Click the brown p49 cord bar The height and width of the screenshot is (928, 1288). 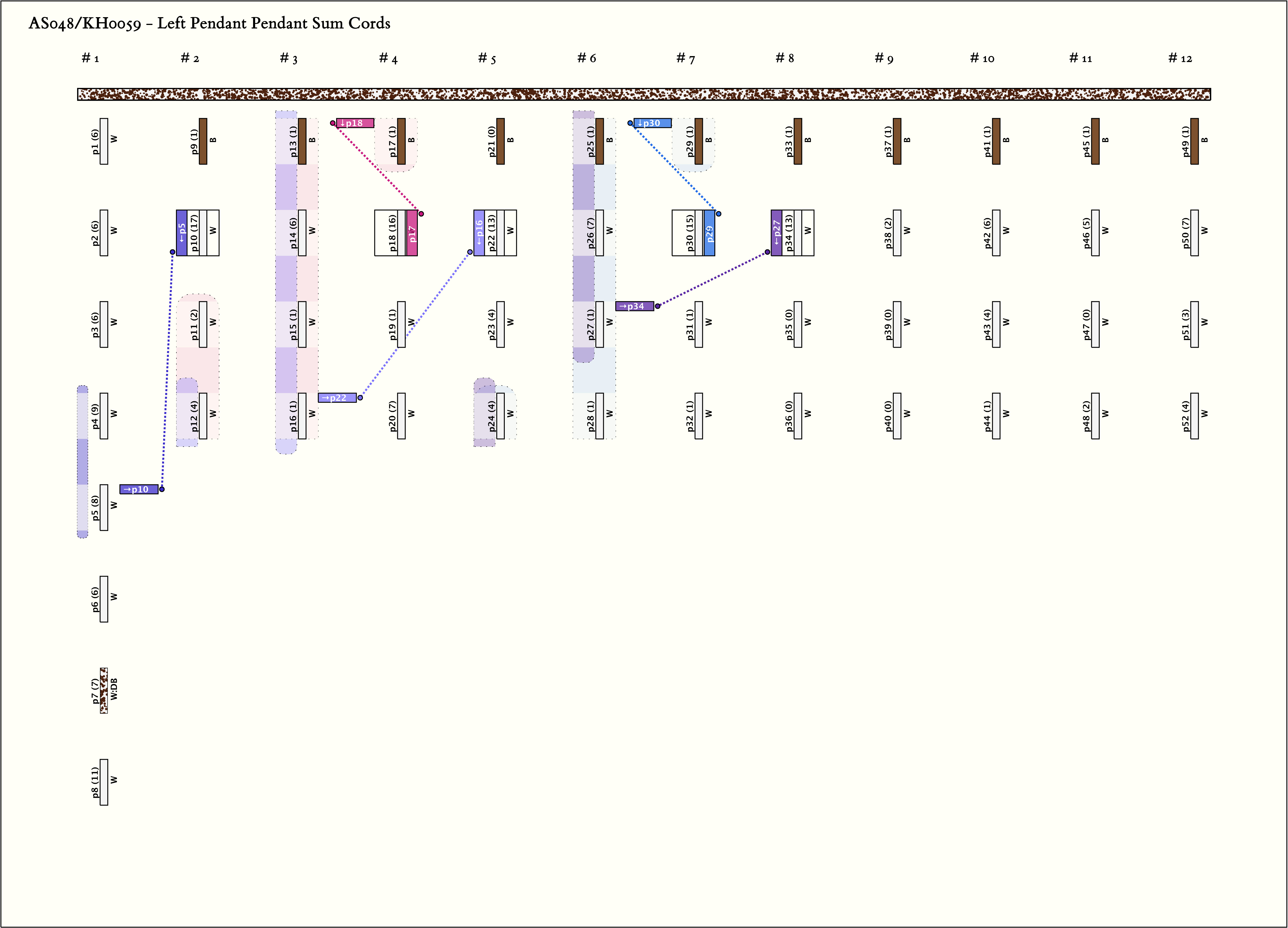1194,141
